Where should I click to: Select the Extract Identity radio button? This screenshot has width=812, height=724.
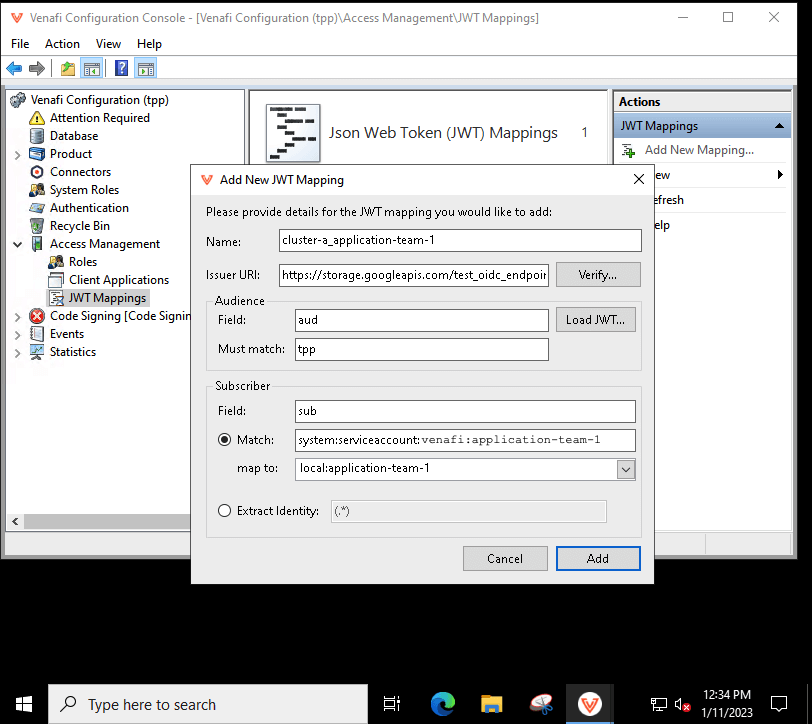[x=224, y=511]
